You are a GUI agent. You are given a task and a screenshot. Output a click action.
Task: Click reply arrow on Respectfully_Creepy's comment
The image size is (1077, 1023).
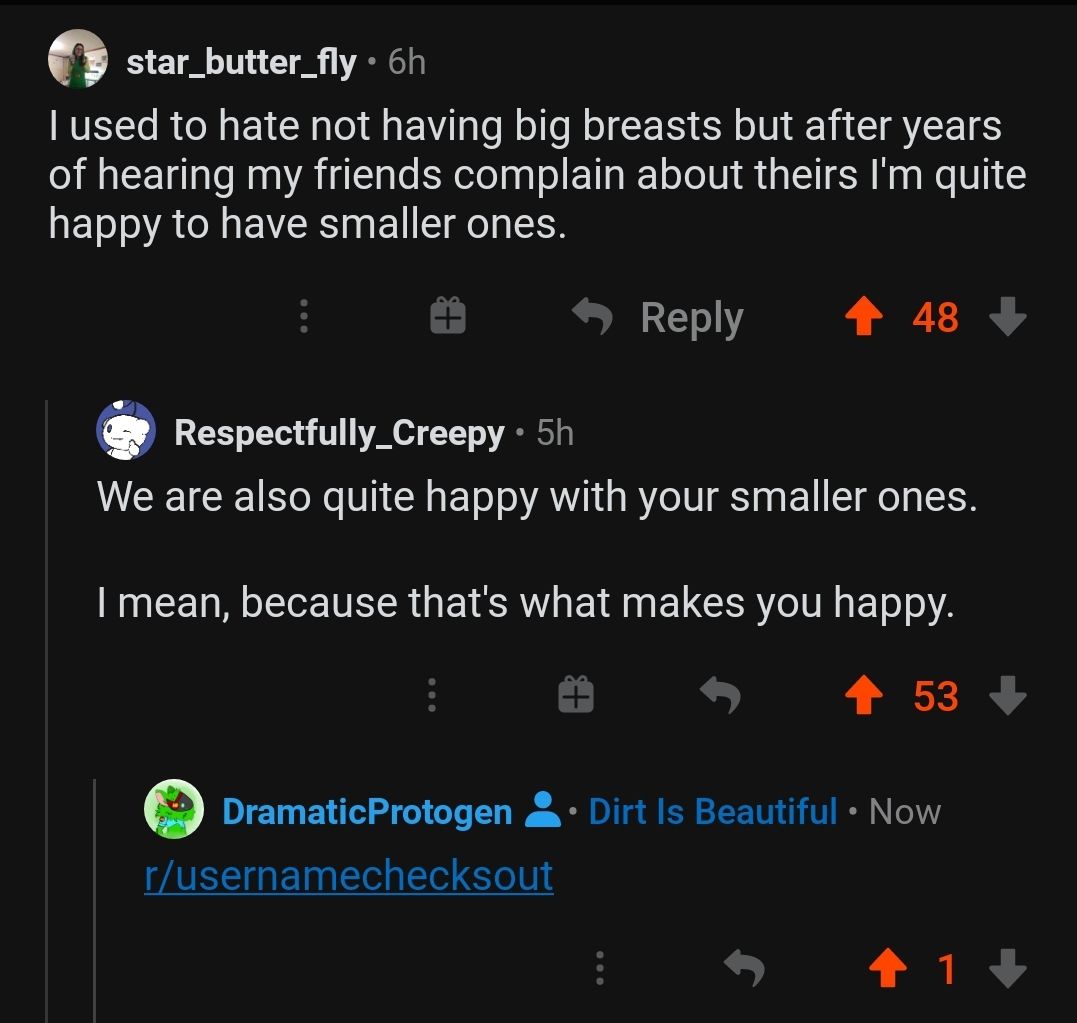click(719, 696)
